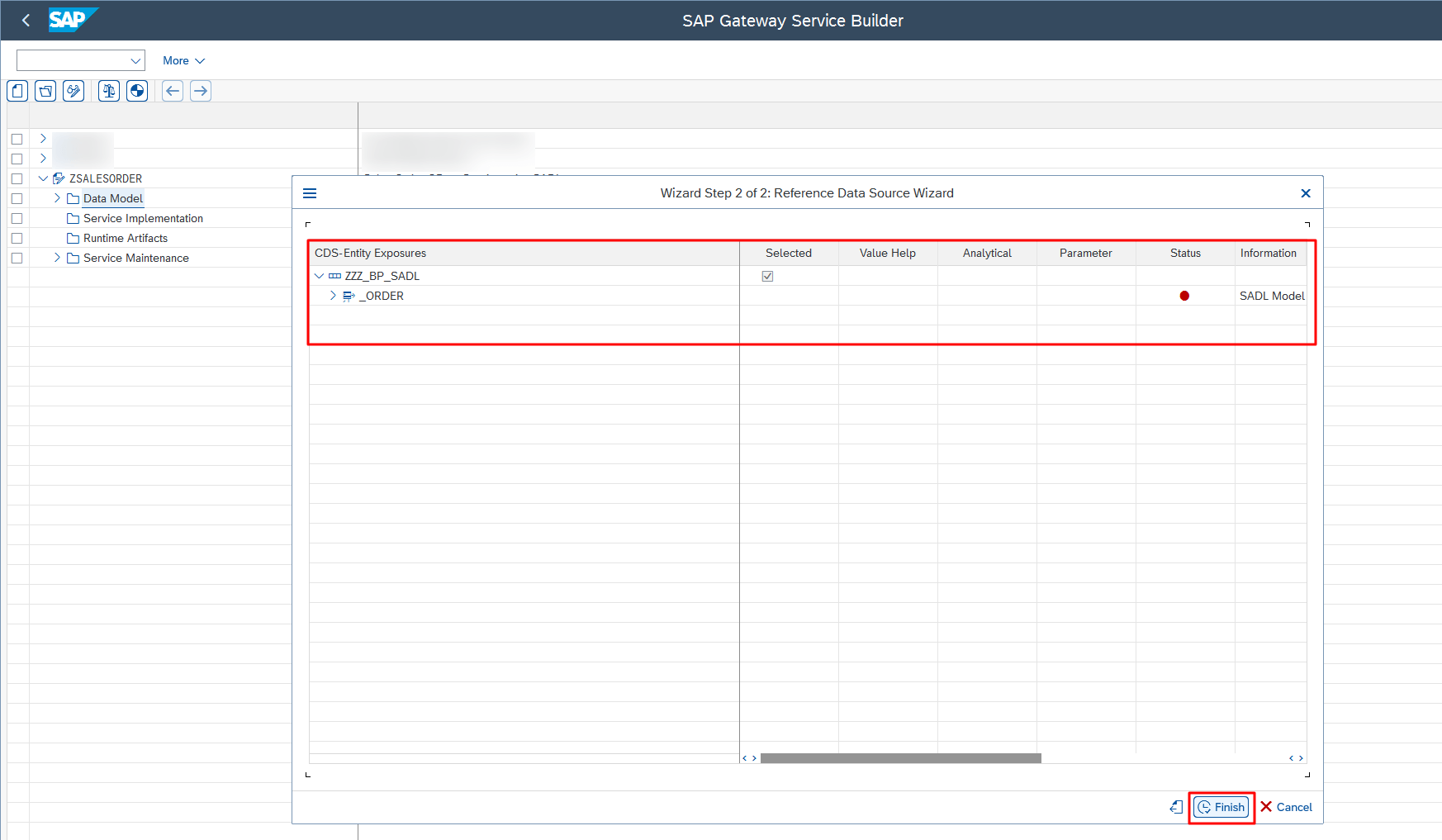Click the Value Help column header

click(888, 254)
